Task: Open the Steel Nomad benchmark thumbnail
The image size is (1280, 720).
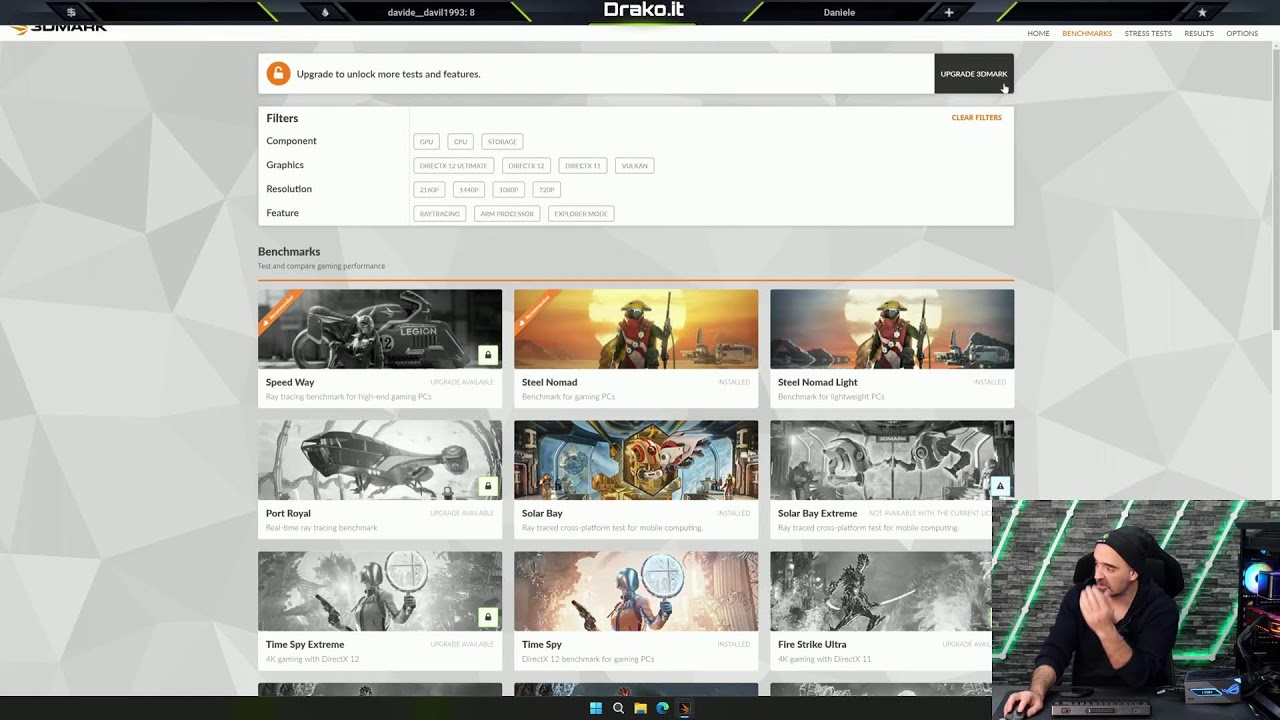Action: click(636, 329)
